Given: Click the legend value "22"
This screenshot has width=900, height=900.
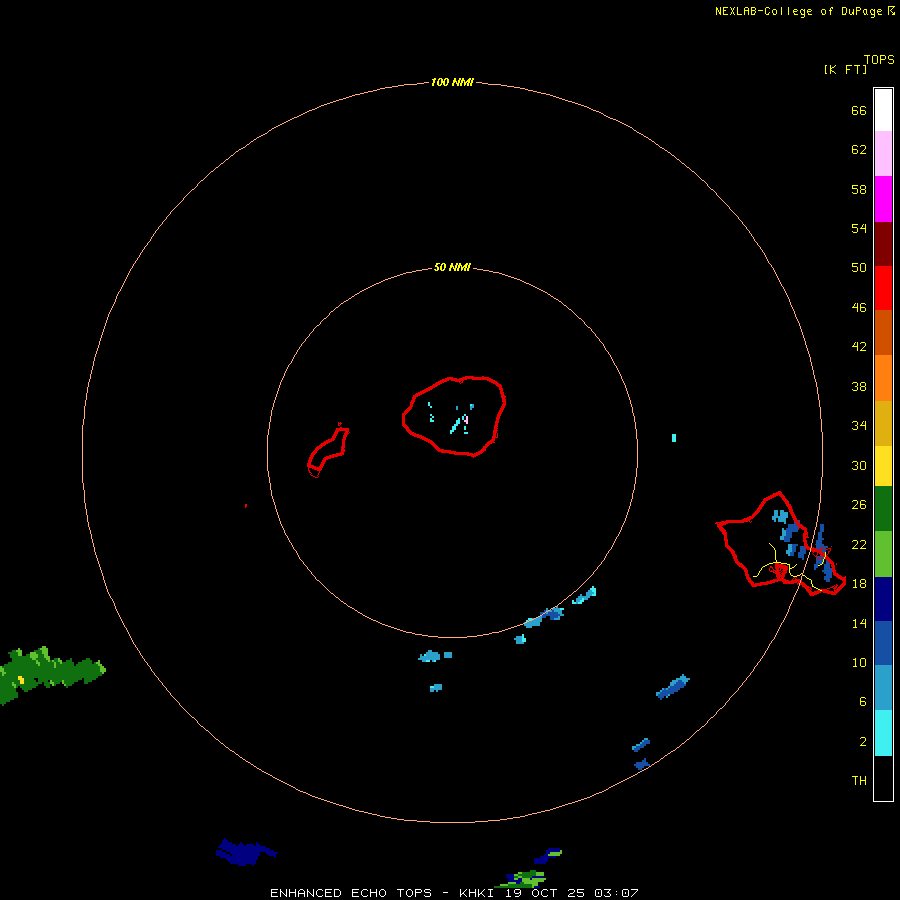Looking at the screenshot, I should pos(859,544).
